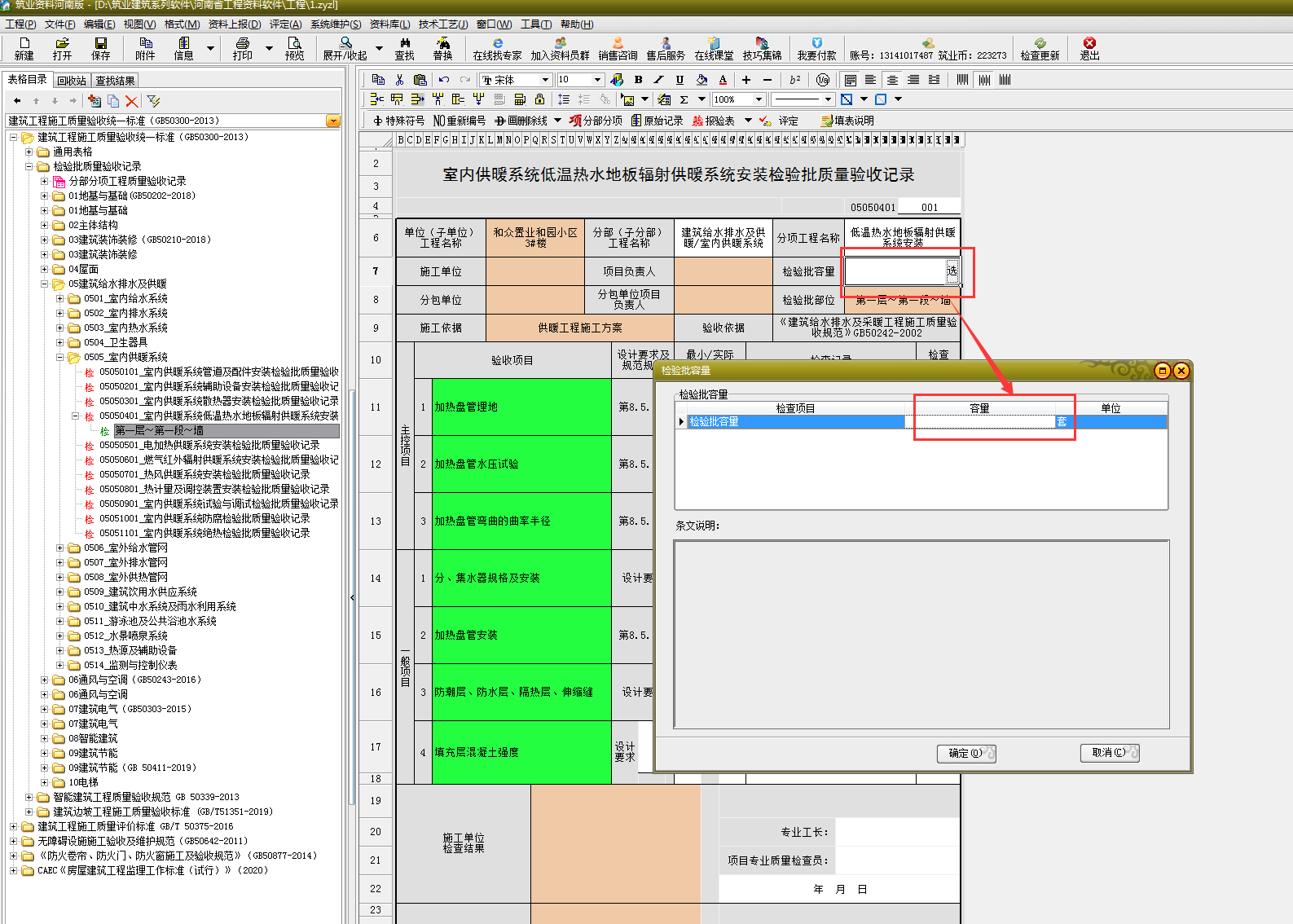
Task: Click the 检查更新 icon
Action: pyautogui.click(x=1040, y=49)
